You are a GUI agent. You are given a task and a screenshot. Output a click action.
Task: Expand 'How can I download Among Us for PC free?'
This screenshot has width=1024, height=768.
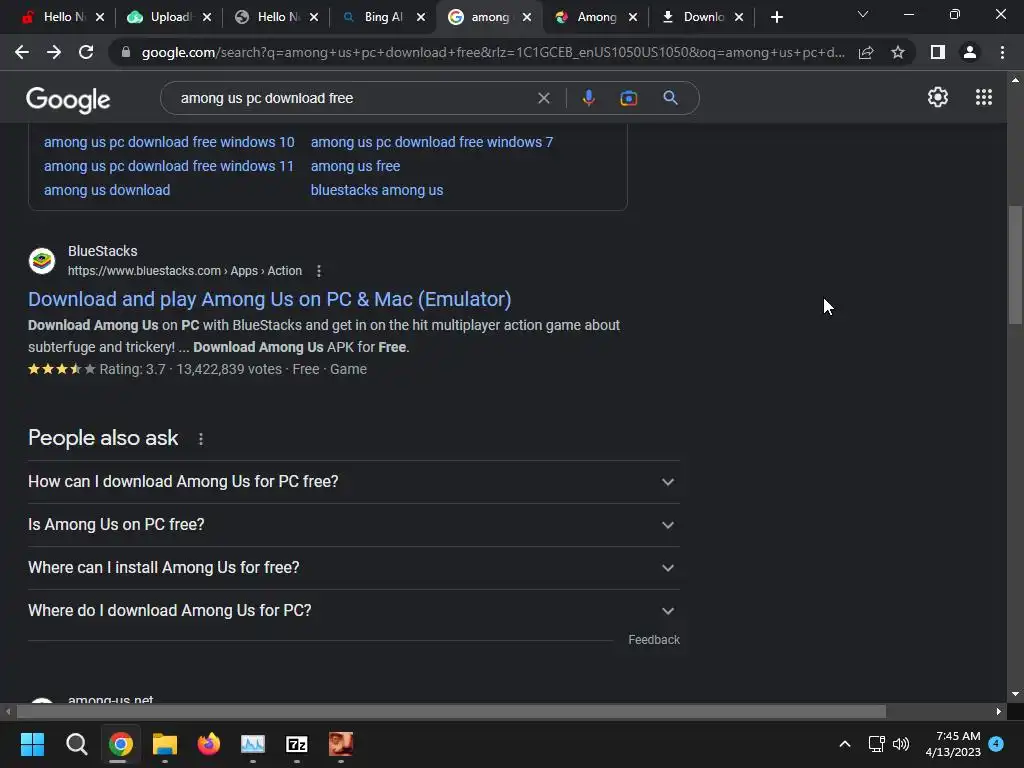point(354,482)
